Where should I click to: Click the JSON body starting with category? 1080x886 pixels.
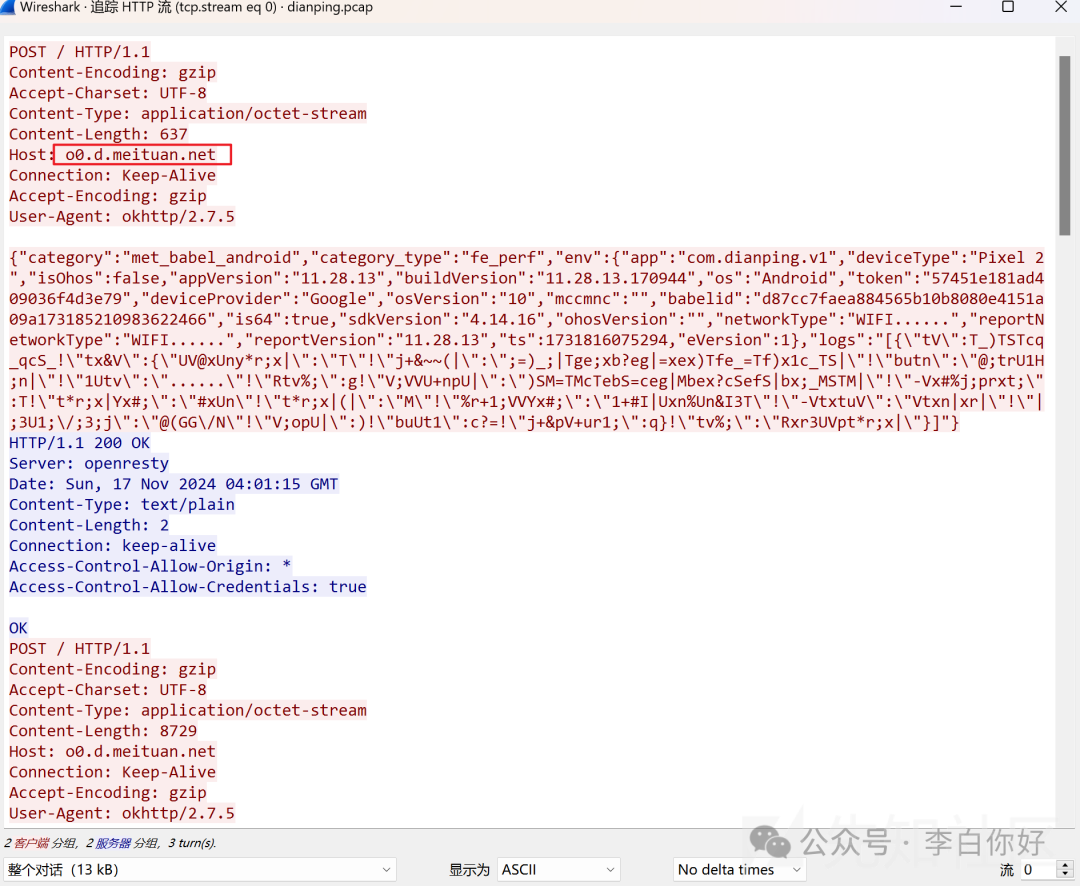526,340
